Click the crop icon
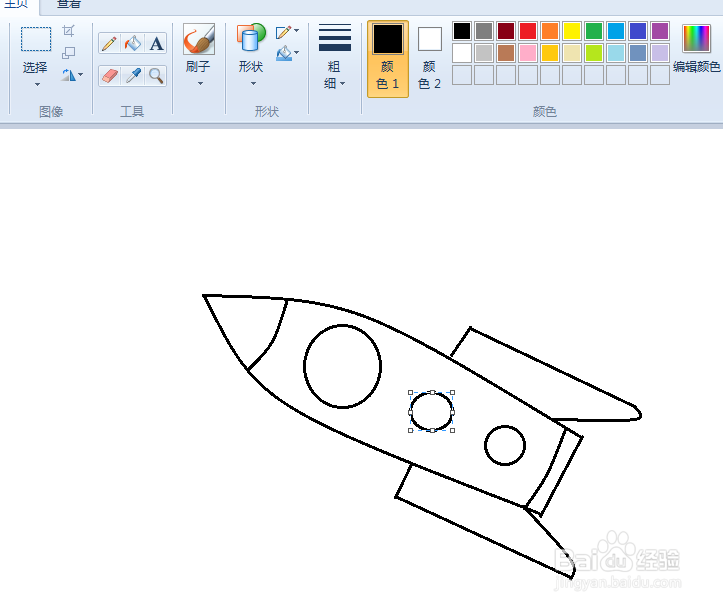 coord(68,31)
